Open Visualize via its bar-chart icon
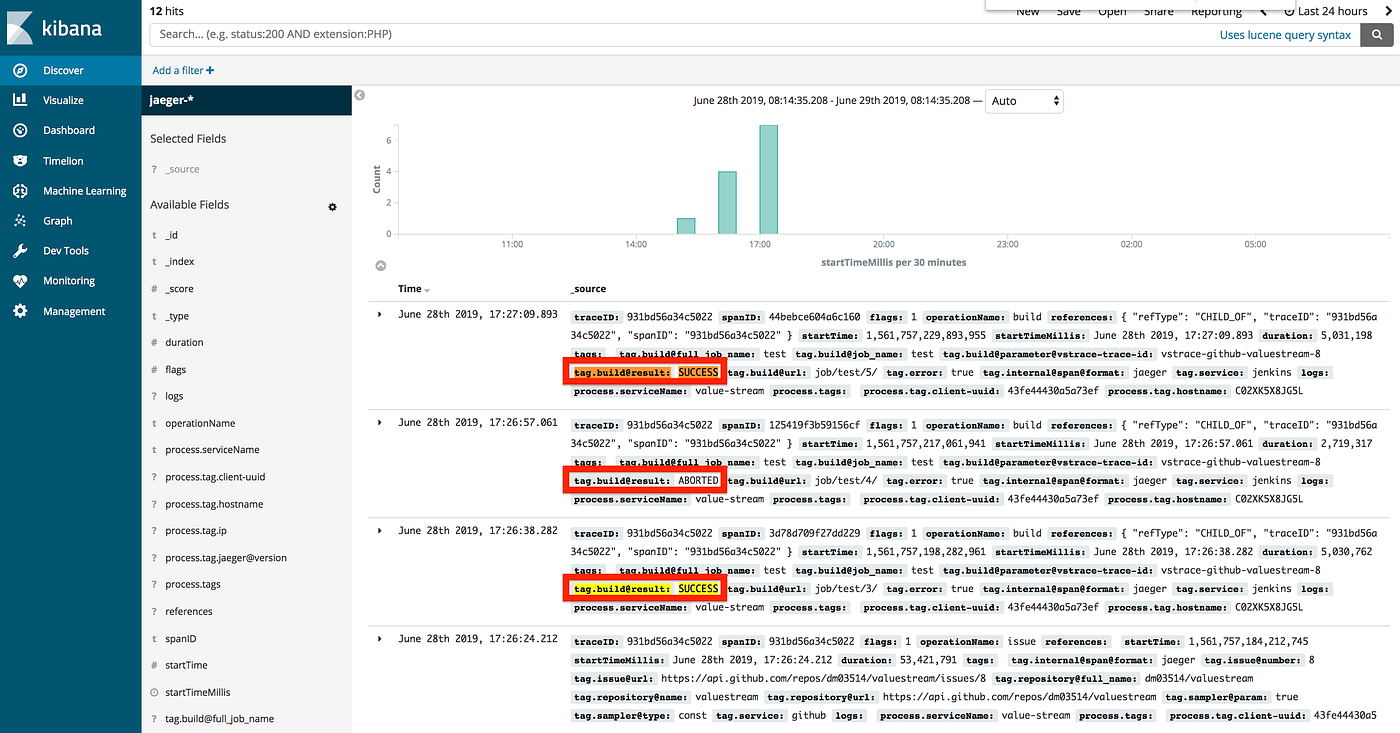Viewport: 1400px width, 733px height. (x=20, y=100)
